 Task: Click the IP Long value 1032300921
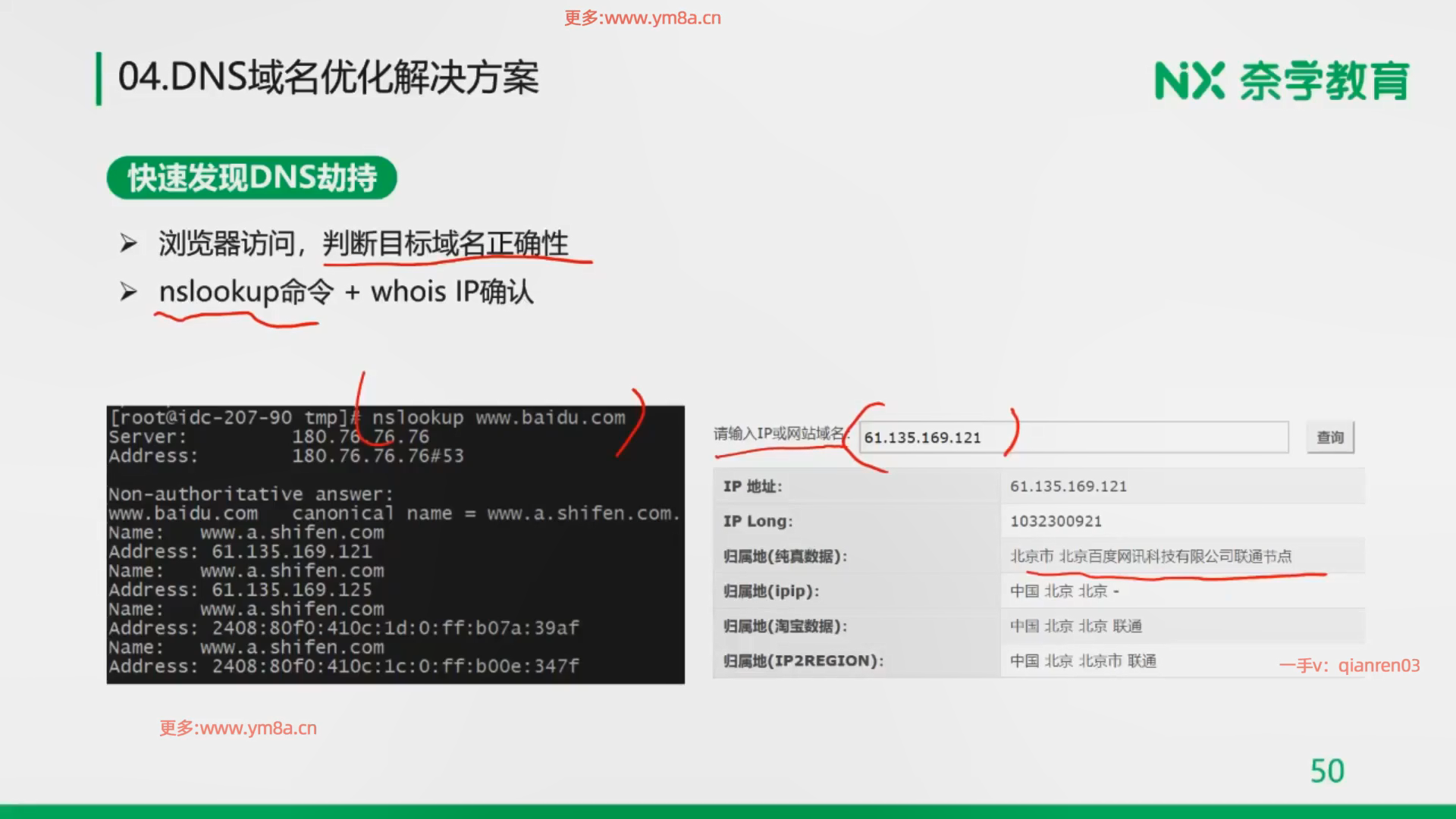1056,521
